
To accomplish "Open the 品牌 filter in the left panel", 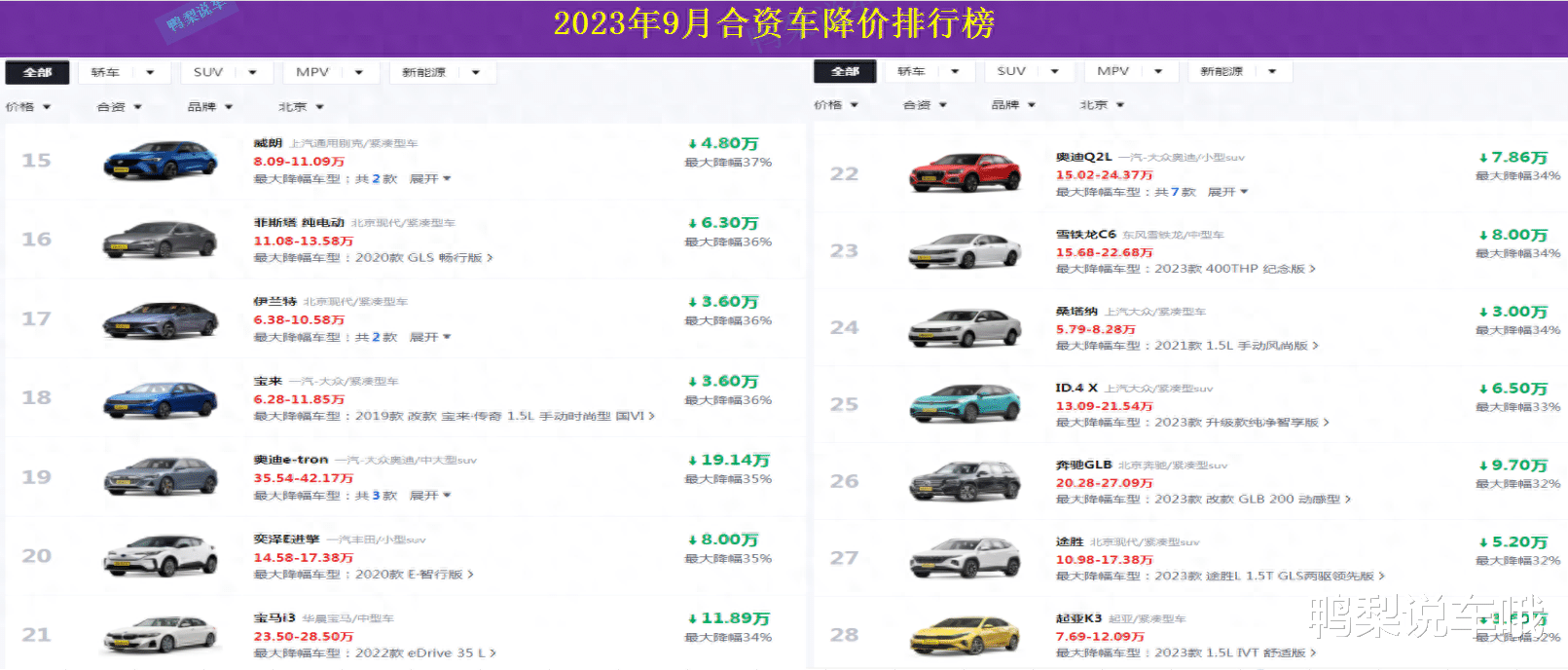I will click(210, 107).
